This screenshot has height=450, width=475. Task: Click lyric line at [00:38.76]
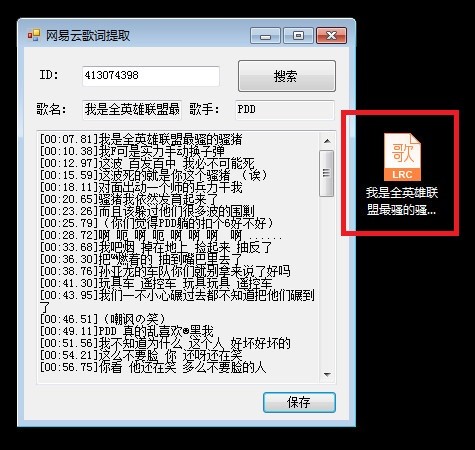(x=165, y=271)
